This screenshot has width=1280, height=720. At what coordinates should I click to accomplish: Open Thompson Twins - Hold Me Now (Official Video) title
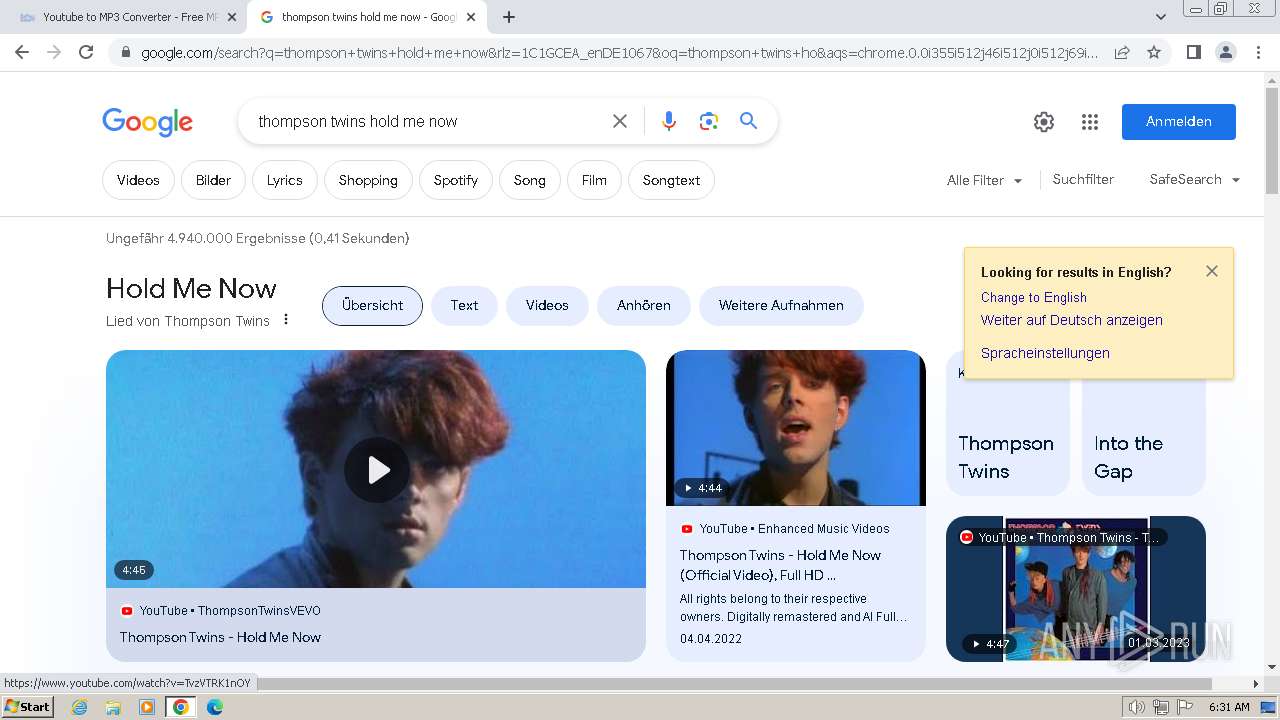780,565
